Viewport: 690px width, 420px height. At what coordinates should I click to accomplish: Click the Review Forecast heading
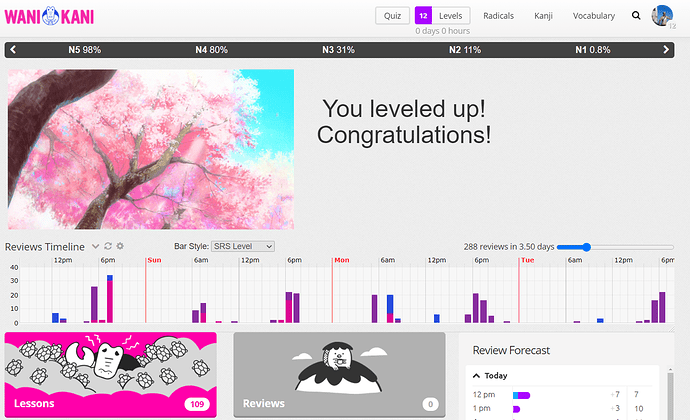pyautogui.click(x=511, y=350)
